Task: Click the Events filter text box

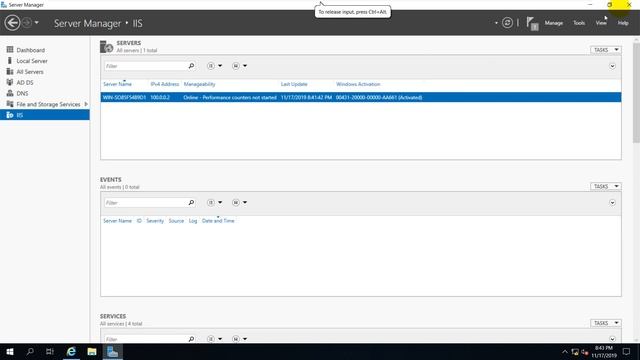Action: pos(146,202)
